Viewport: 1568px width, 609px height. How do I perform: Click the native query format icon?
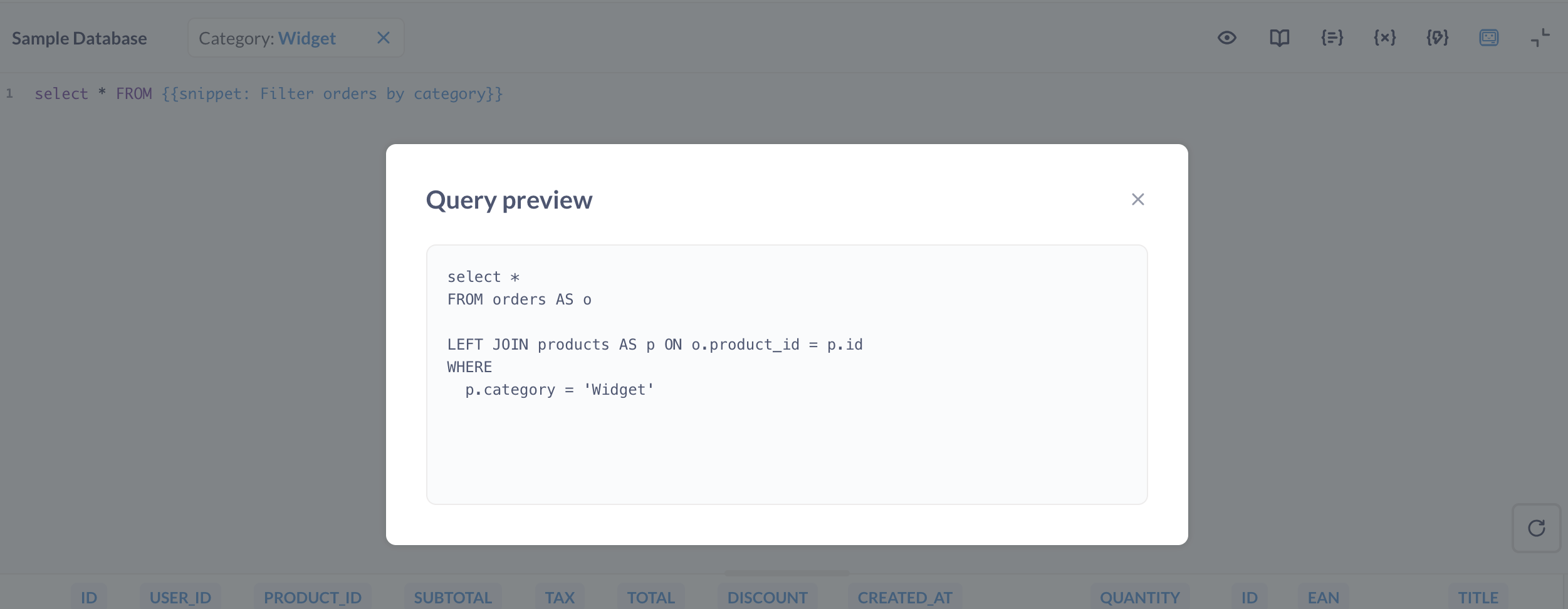(1436, 38)
